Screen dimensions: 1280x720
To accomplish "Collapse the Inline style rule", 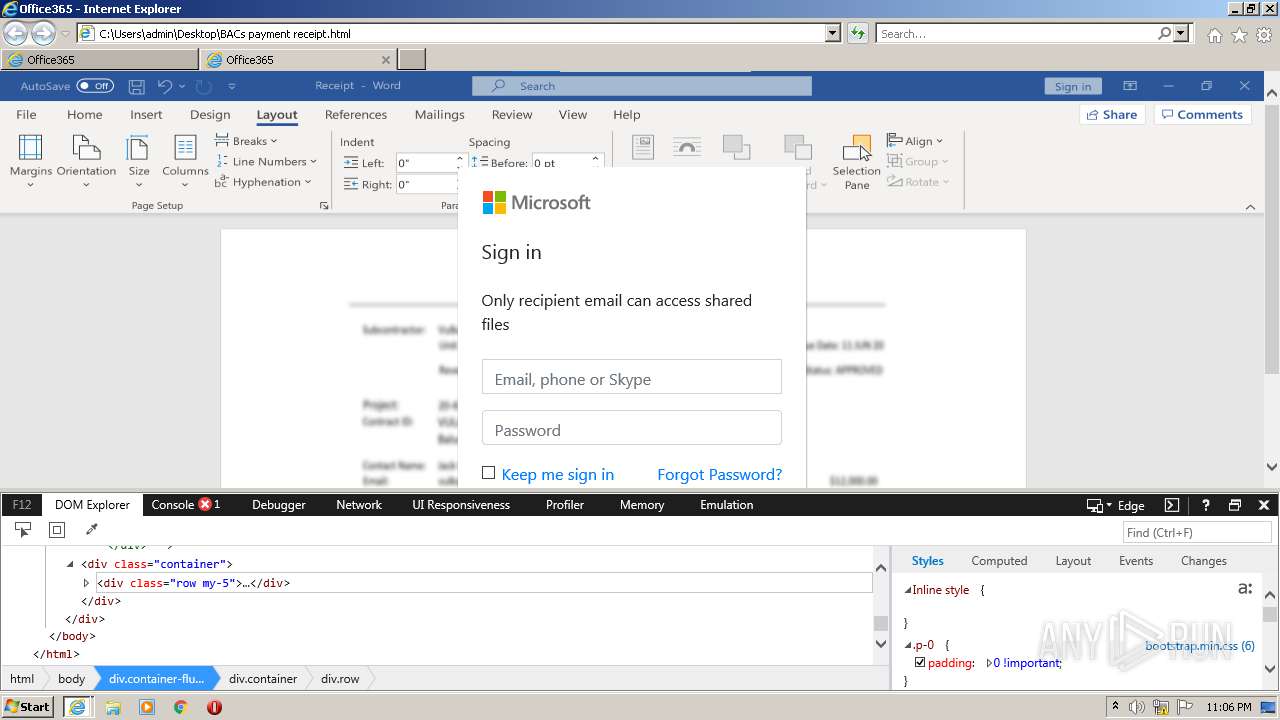I will pos(908,590).
